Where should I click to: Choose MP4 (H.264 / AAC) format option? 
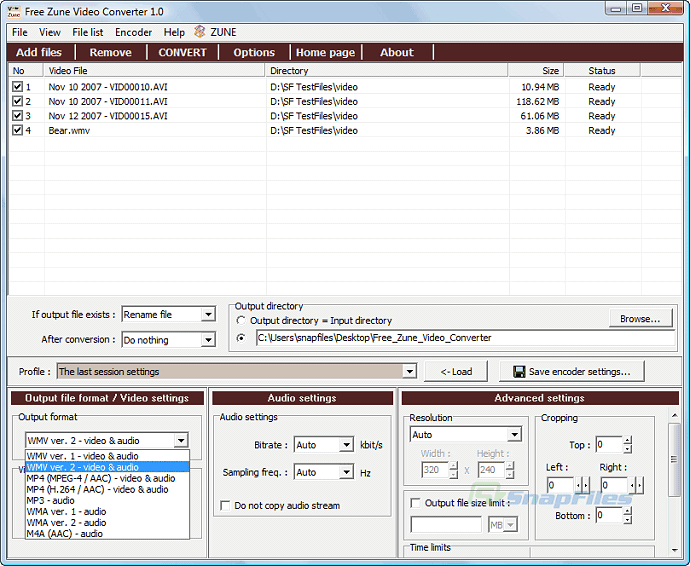107,489
